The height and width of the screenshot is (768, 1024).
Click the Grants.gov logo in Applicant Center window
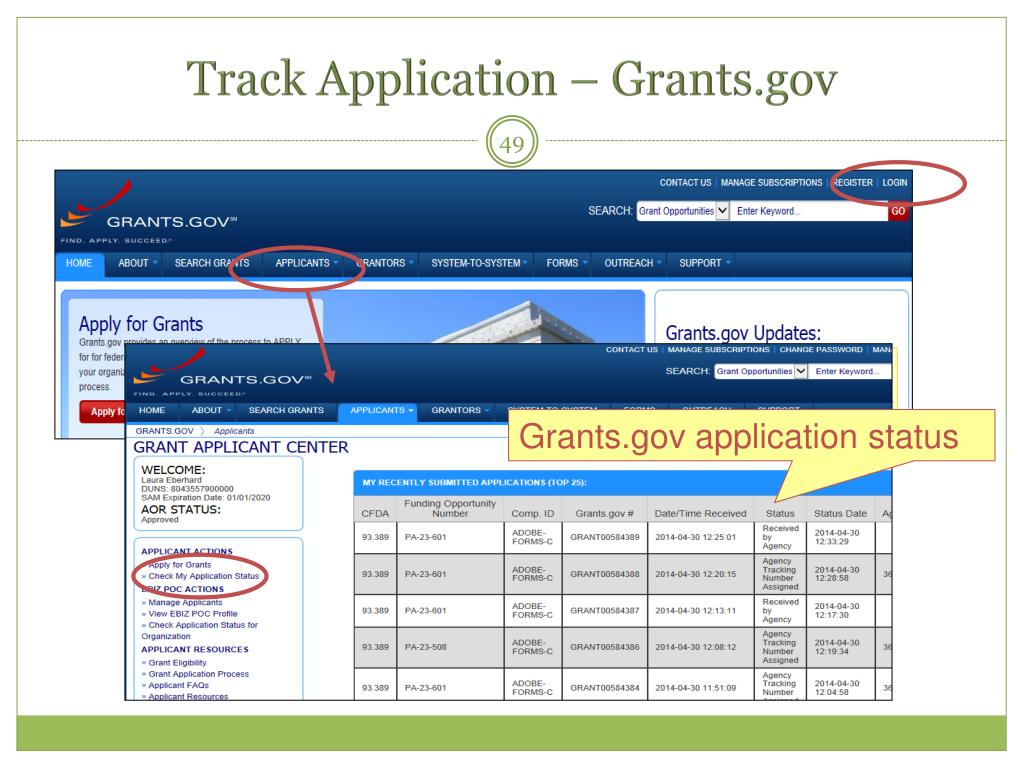[x=223, y=373]
